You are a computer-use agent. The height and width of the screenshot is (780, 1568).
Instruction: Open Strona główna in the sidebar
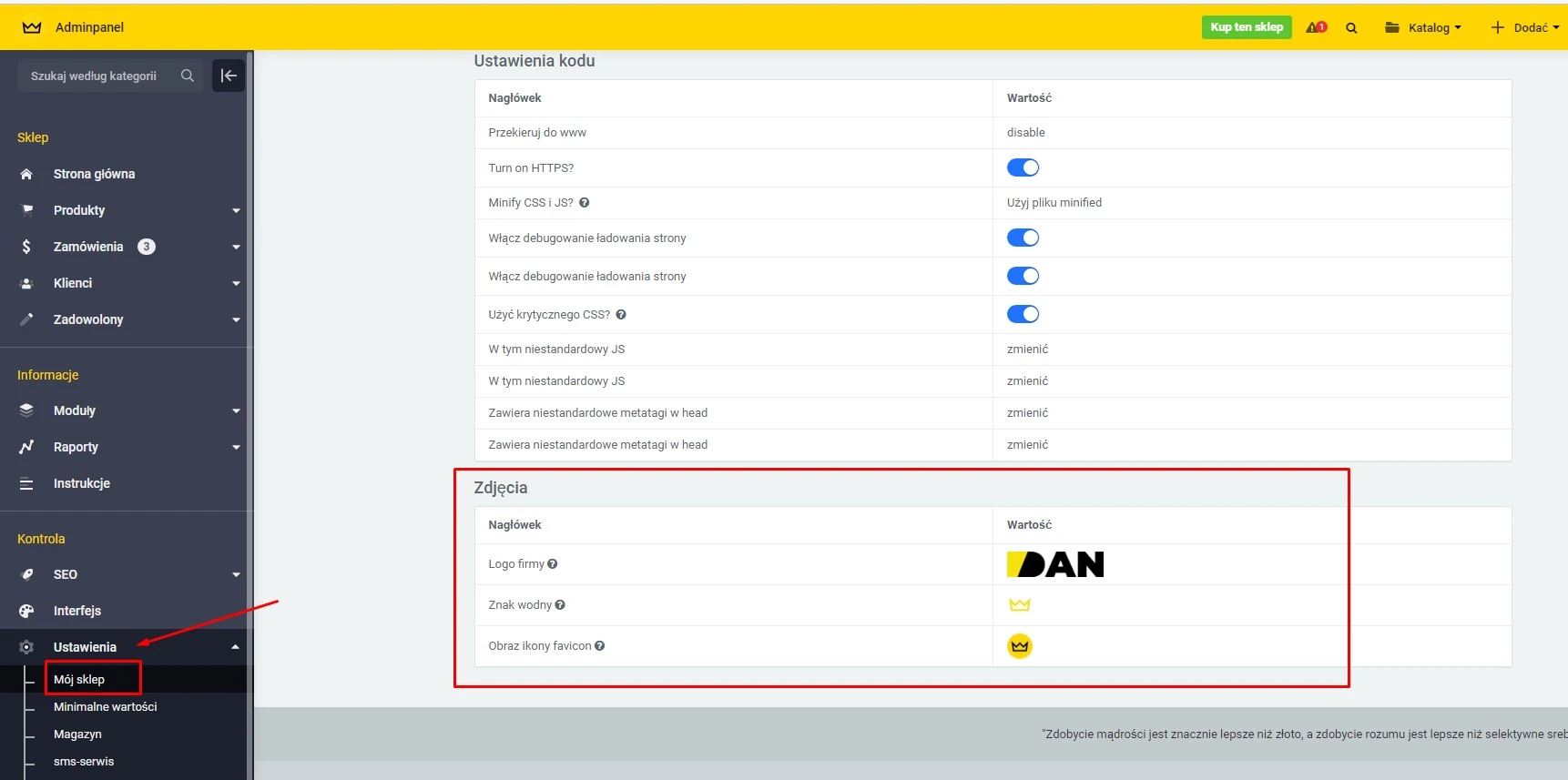94,174
